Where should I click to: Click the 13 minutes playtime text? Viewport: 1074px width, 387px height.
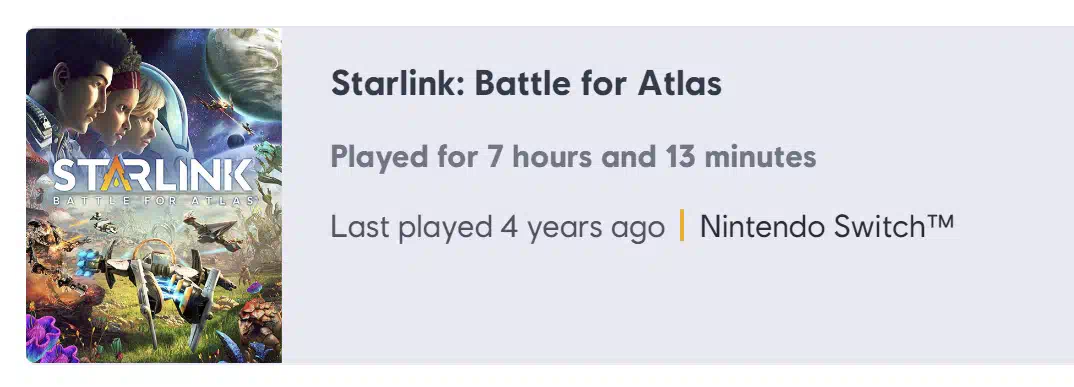pos(740,157)
